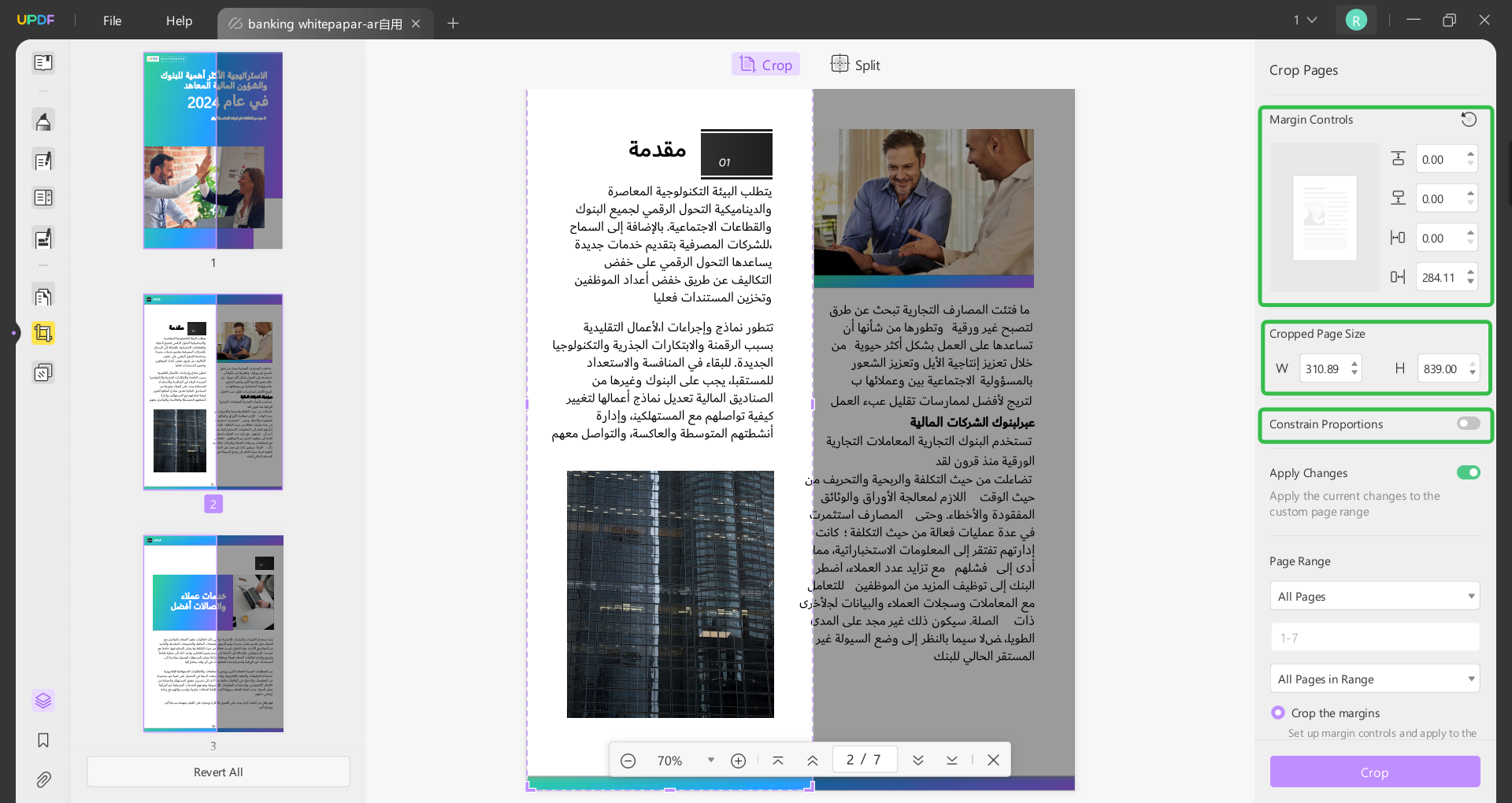Go to previous page arrow icon
Viewport: 1512px width, 803px height.
[x=813, y=760]
